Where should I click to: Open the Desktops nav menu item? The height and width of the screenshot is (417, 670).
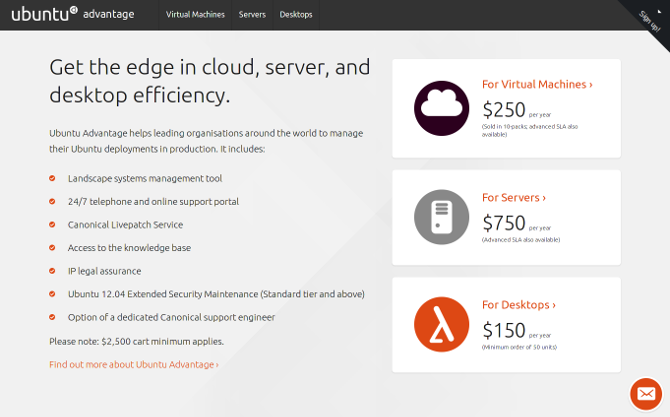click(x=296, y=15)
